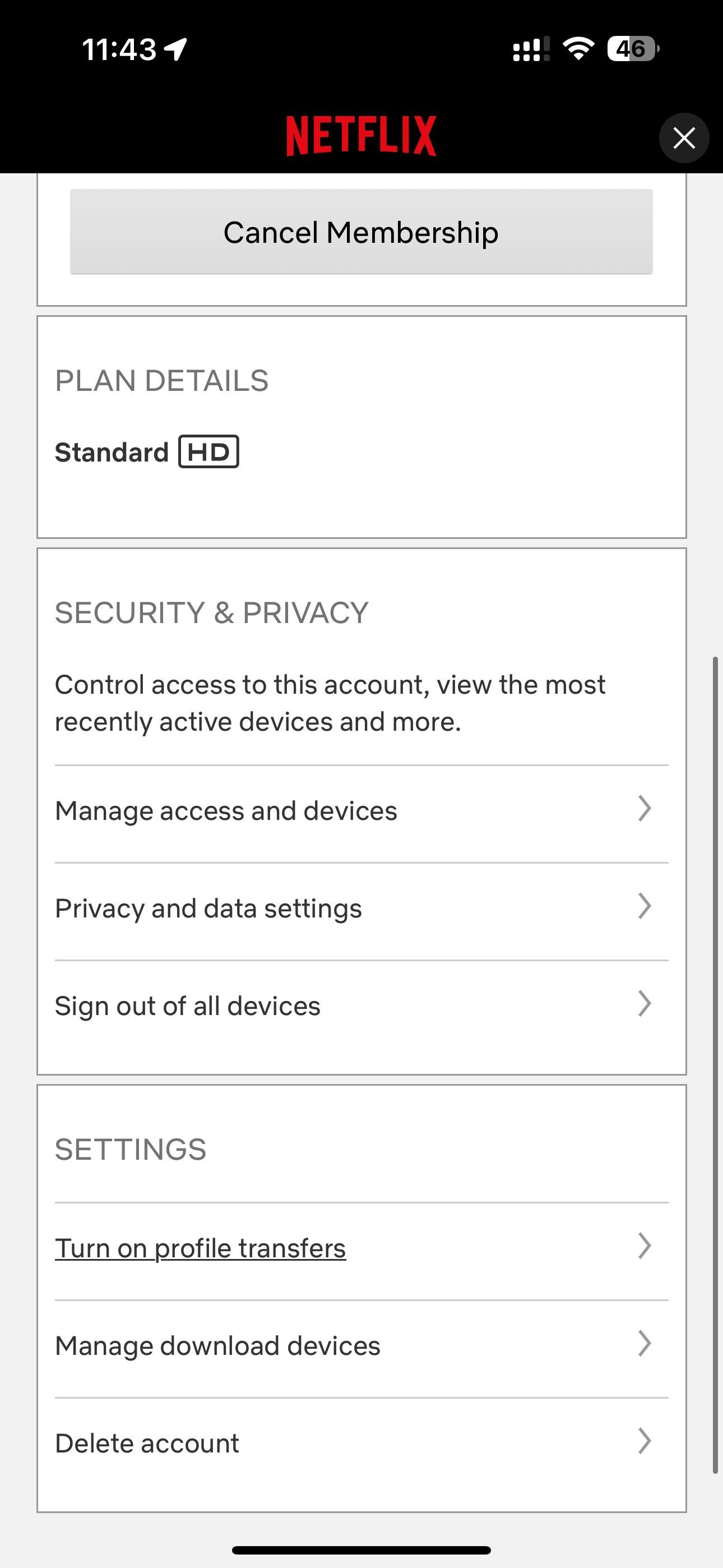Tap the X button to close account settings
Screen dimensions: 723x1568
(684, 137)
